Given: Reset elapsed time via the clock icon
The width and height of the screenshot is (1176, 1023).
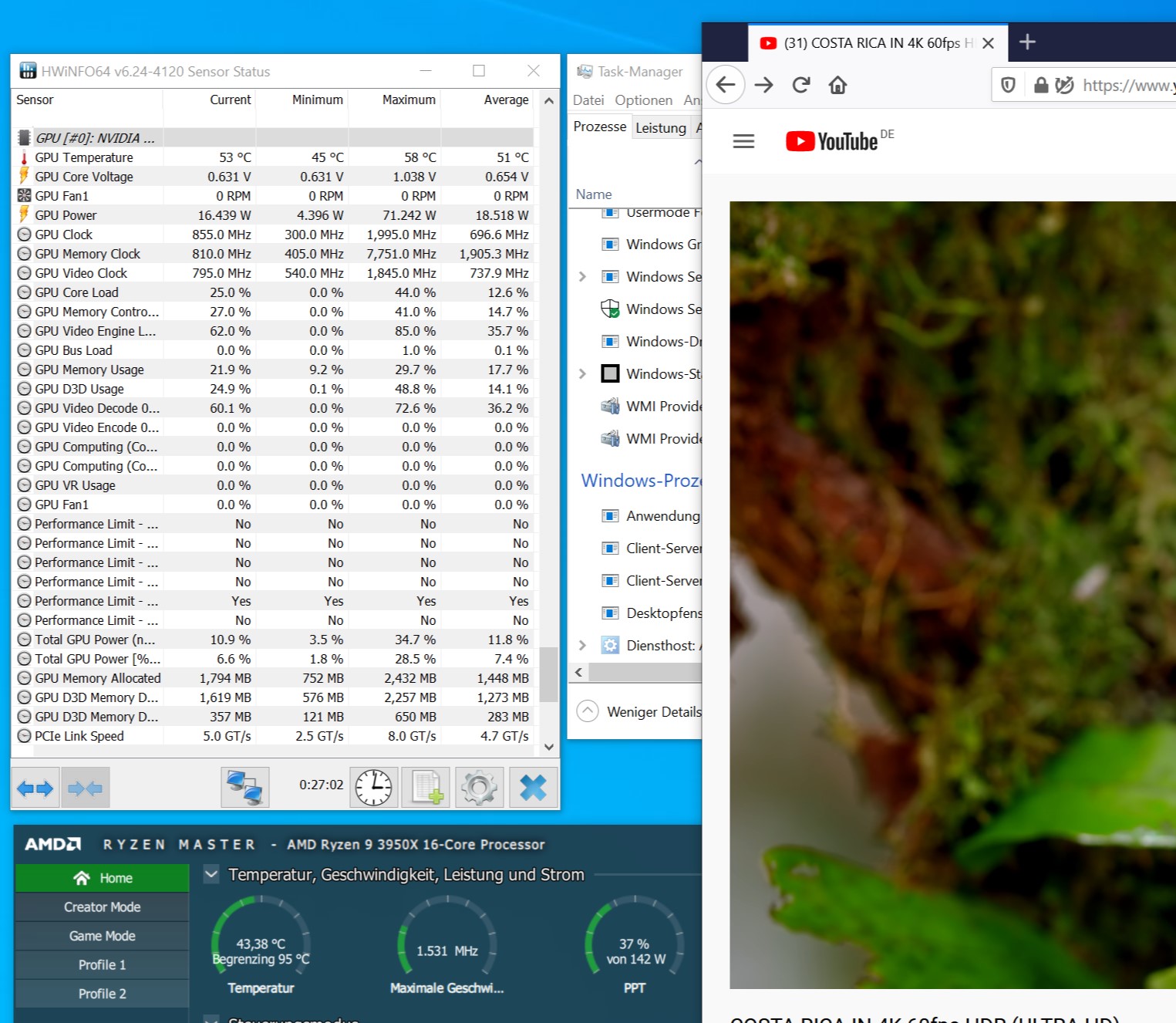Looking at the screenshot, I should tap(373, 787).
